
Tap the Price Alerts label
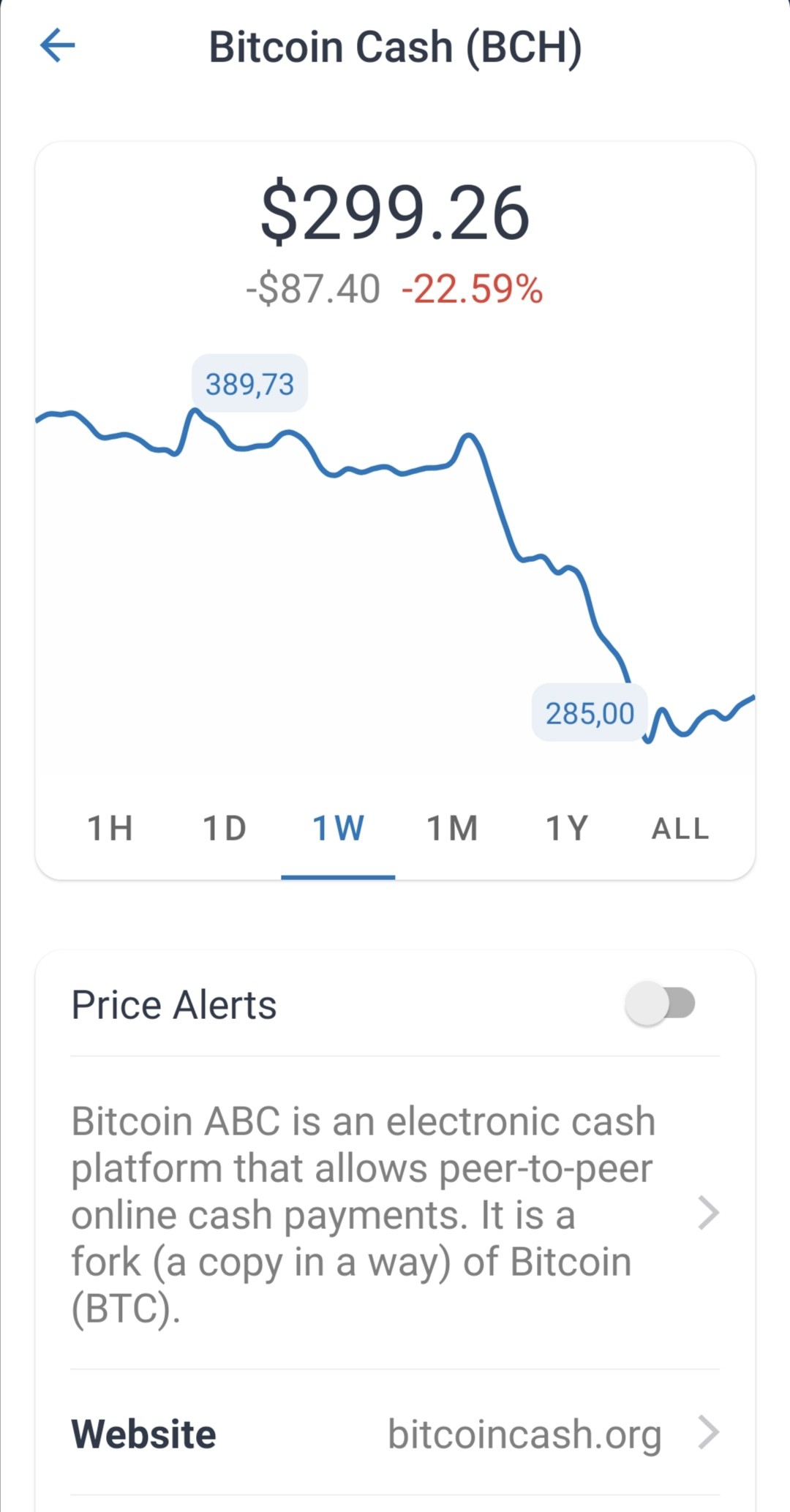(174, 1004)
